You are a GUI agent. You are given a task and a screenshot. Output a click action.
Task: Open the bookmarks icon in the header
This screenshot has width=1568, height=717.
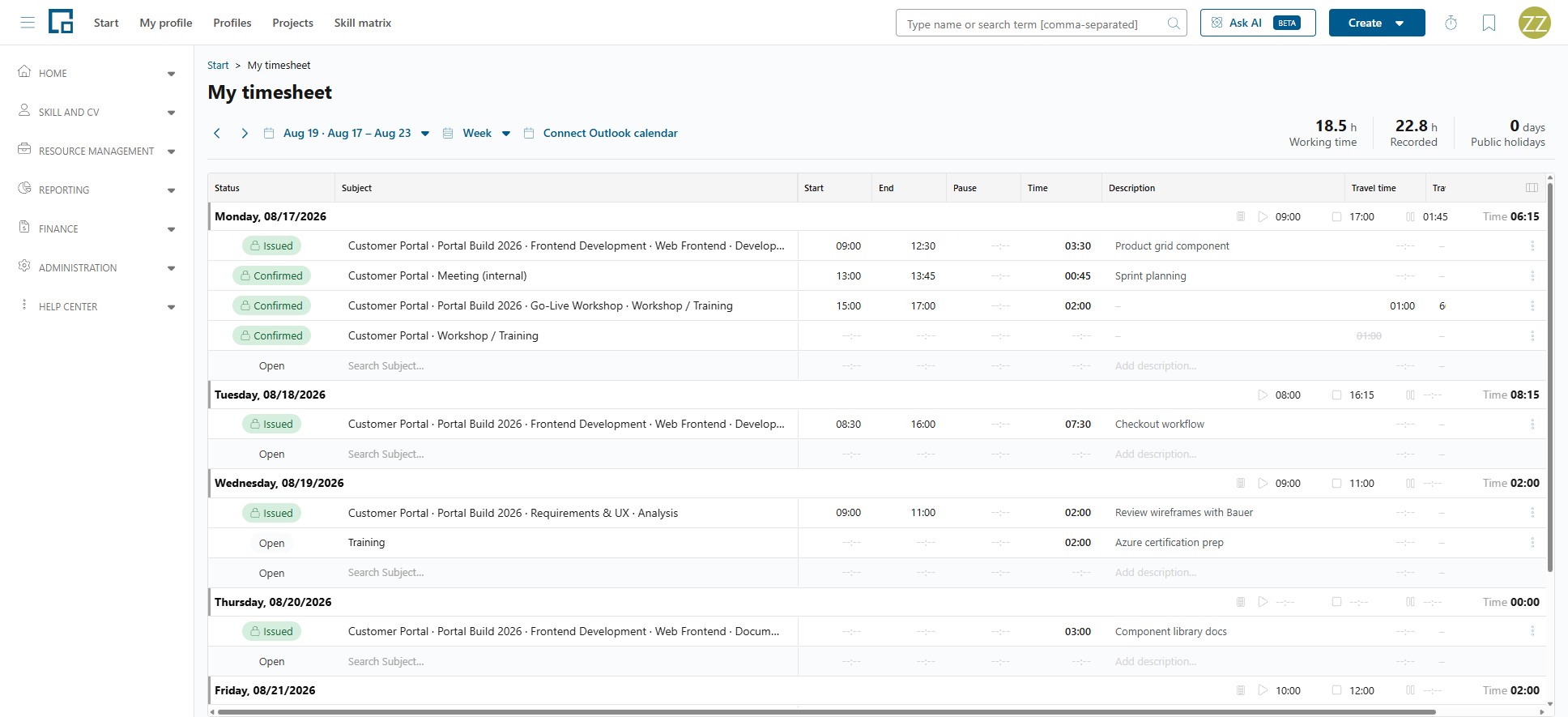click(x=1489, y=23)
